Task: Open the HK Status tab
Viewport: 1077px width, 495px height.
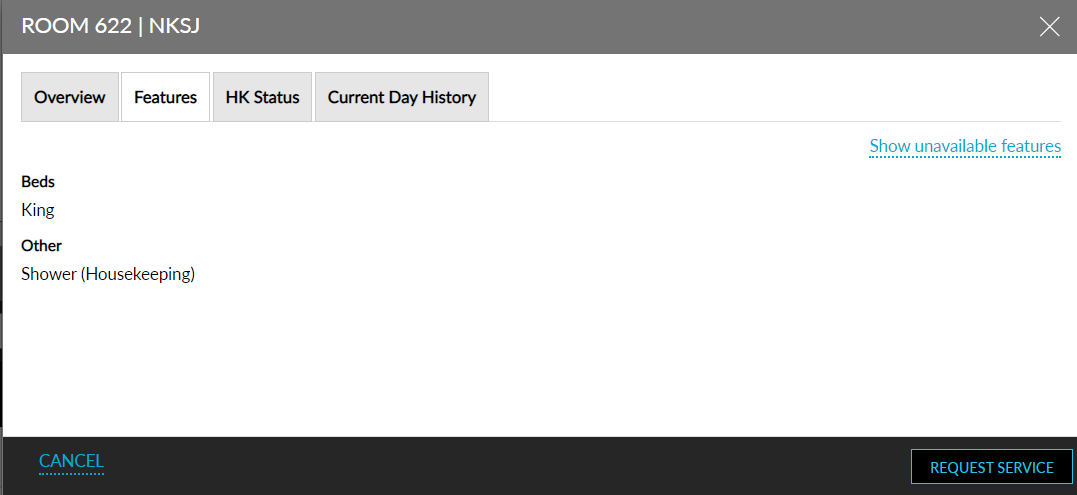Action: (263, 97)
